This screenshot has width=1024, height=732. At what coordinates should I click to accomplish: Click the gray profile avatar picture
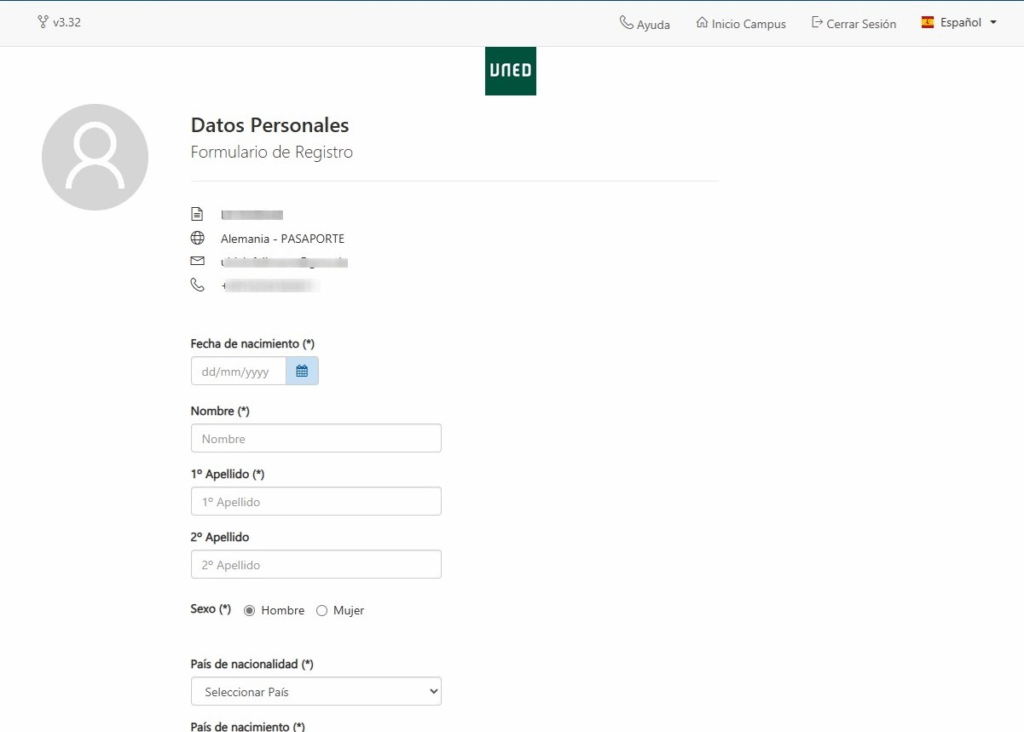click(95, 157)
